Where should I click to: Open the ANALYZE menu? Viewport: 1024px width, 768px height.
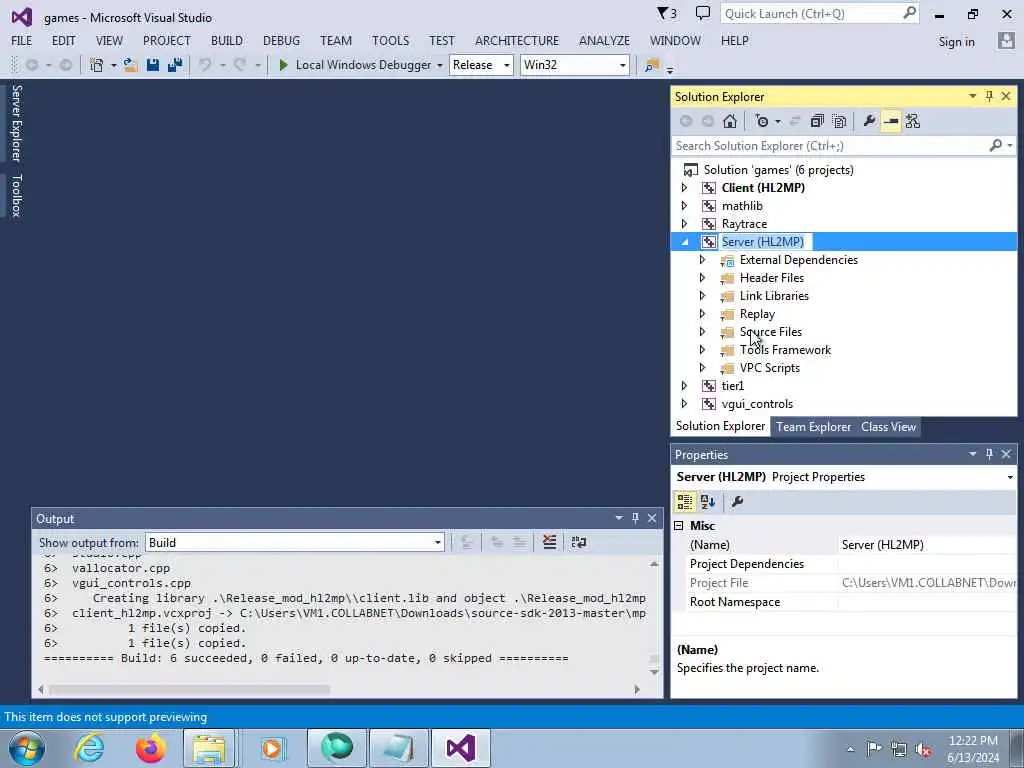pos(604,40)
